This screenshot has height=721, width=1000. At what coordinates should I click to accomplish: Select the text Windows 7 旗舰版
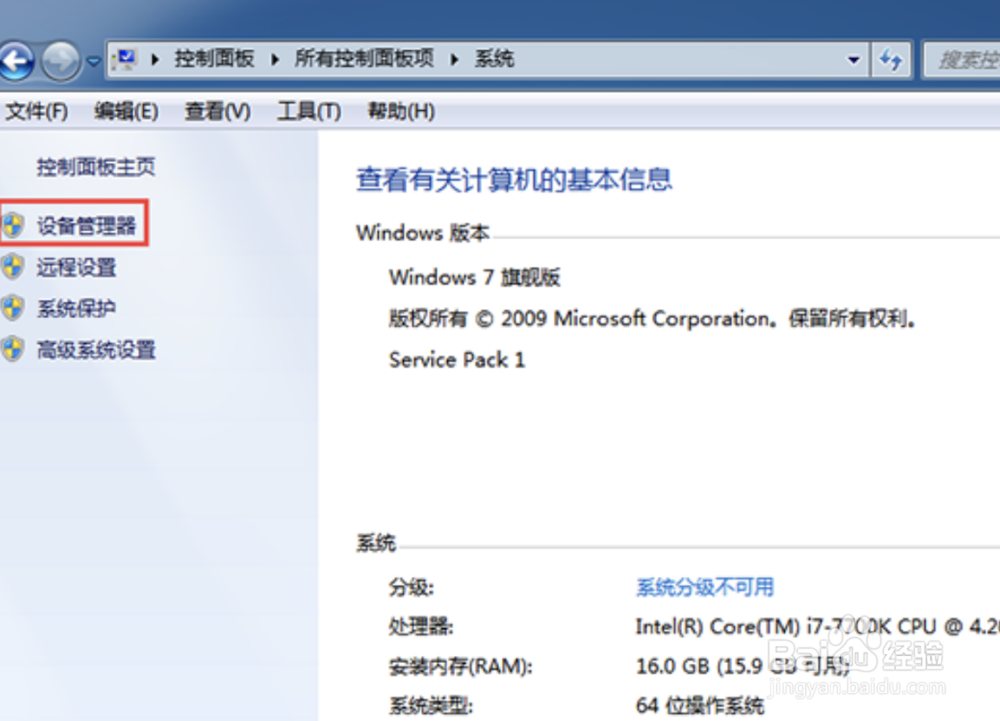474,277
